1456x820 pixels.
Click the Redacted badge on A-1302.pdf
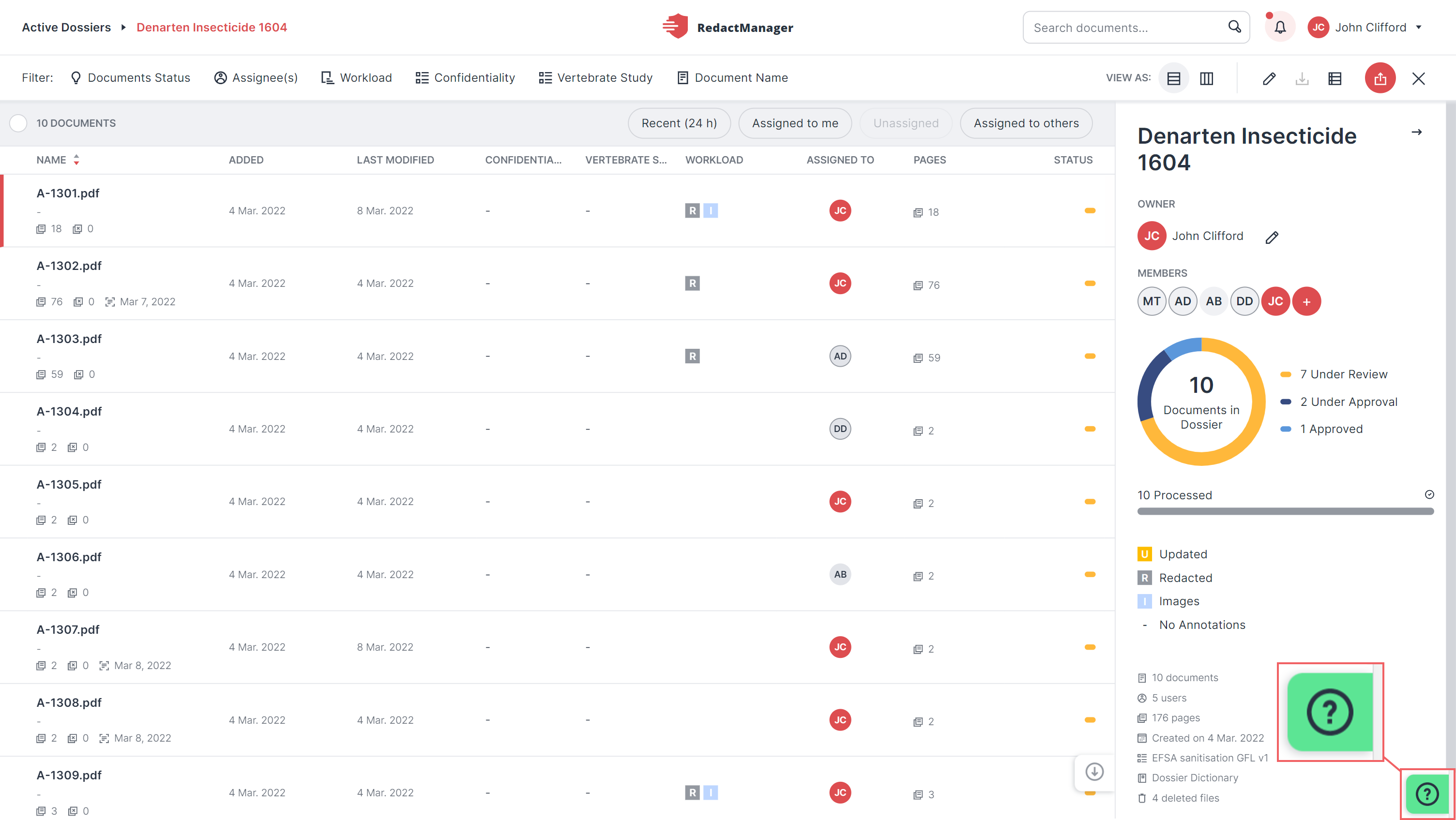pyautogui.click(x=692, y=283)
